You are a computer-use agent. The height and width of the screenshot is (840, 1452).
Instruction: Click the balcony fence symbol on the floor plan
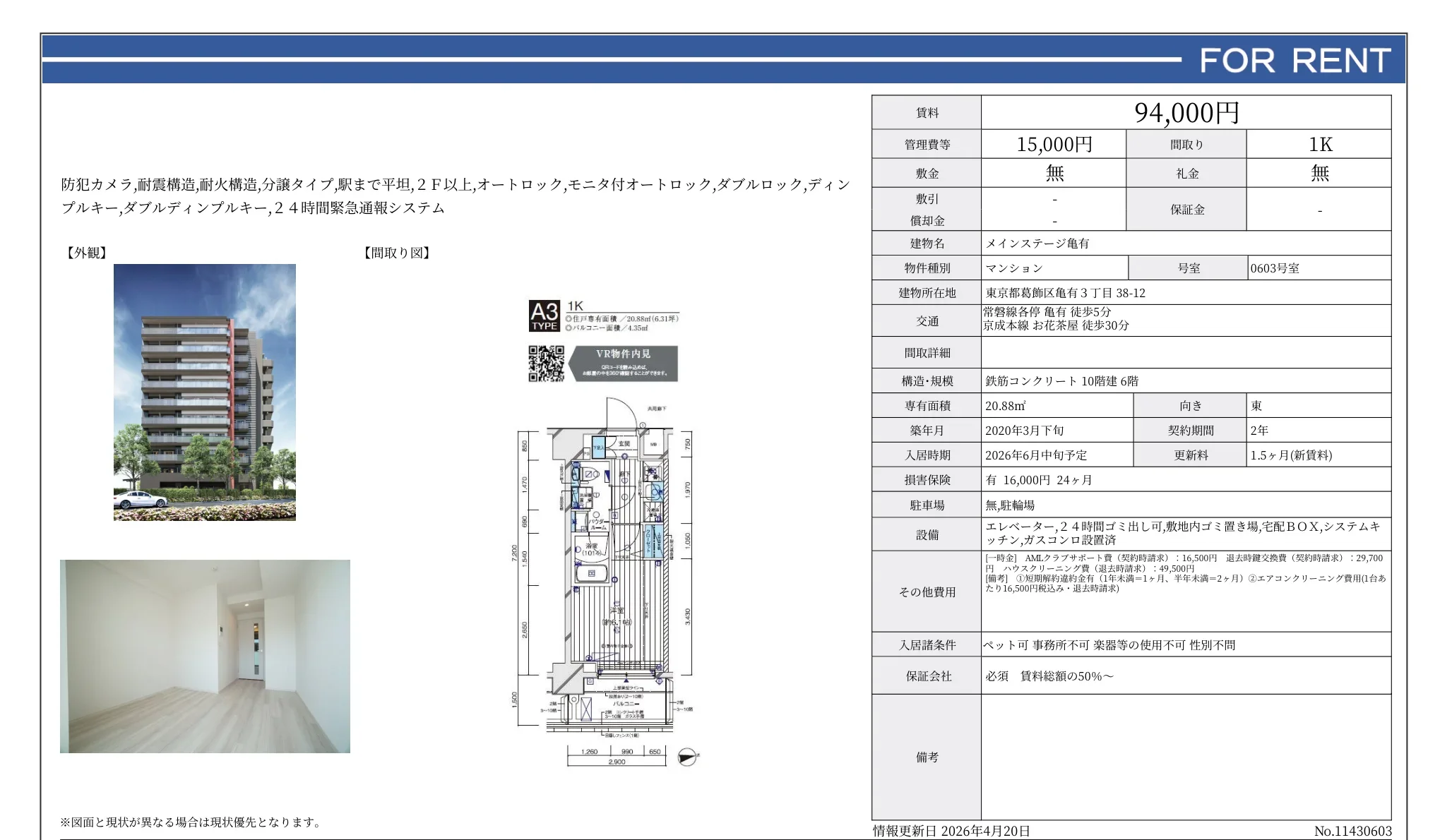pos(621,730)
